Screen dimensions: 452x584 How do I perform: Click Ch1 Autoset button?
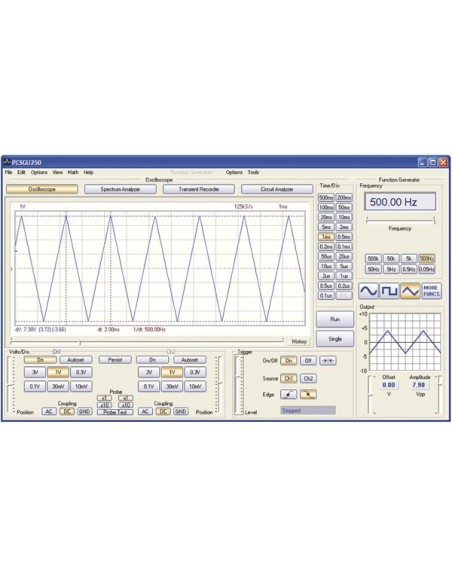click(76, 360)
